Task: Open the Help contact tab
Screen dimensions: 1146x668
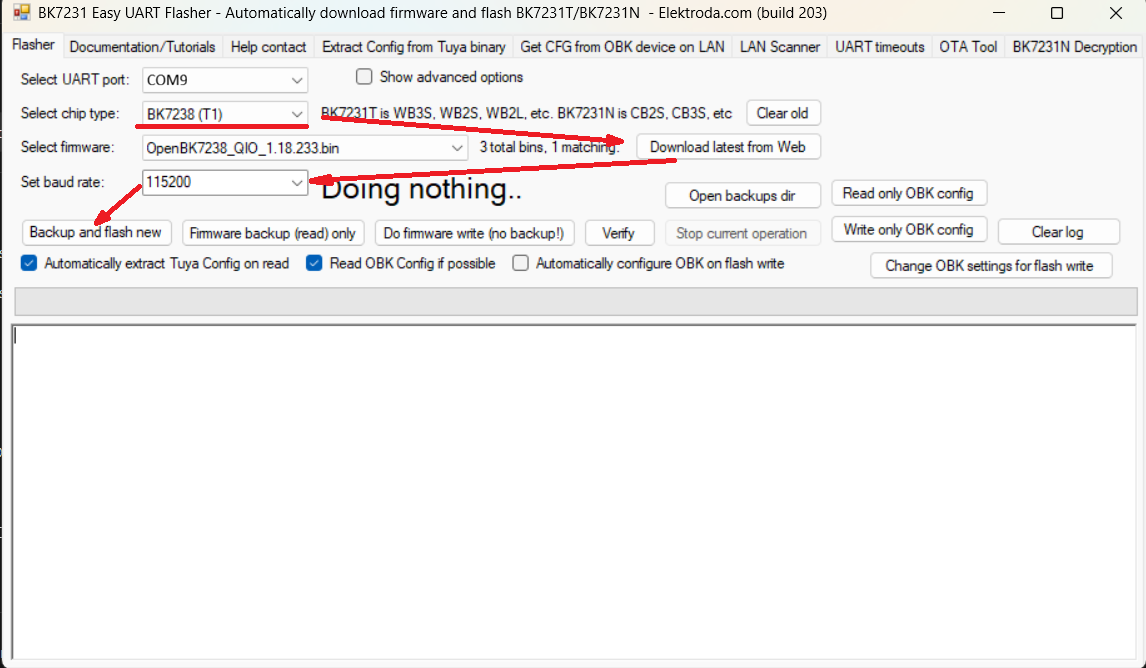Action: 268,47
